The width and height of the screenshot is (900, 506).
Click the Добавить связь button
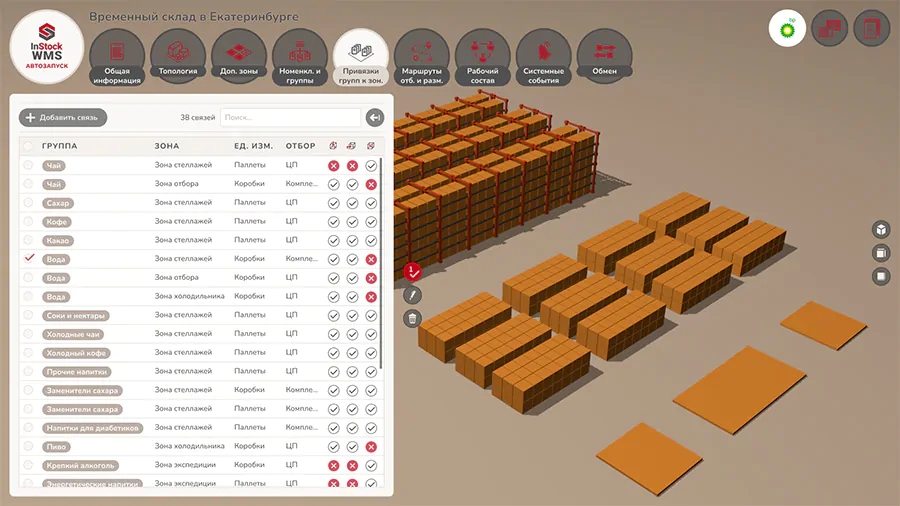point(63,118)
